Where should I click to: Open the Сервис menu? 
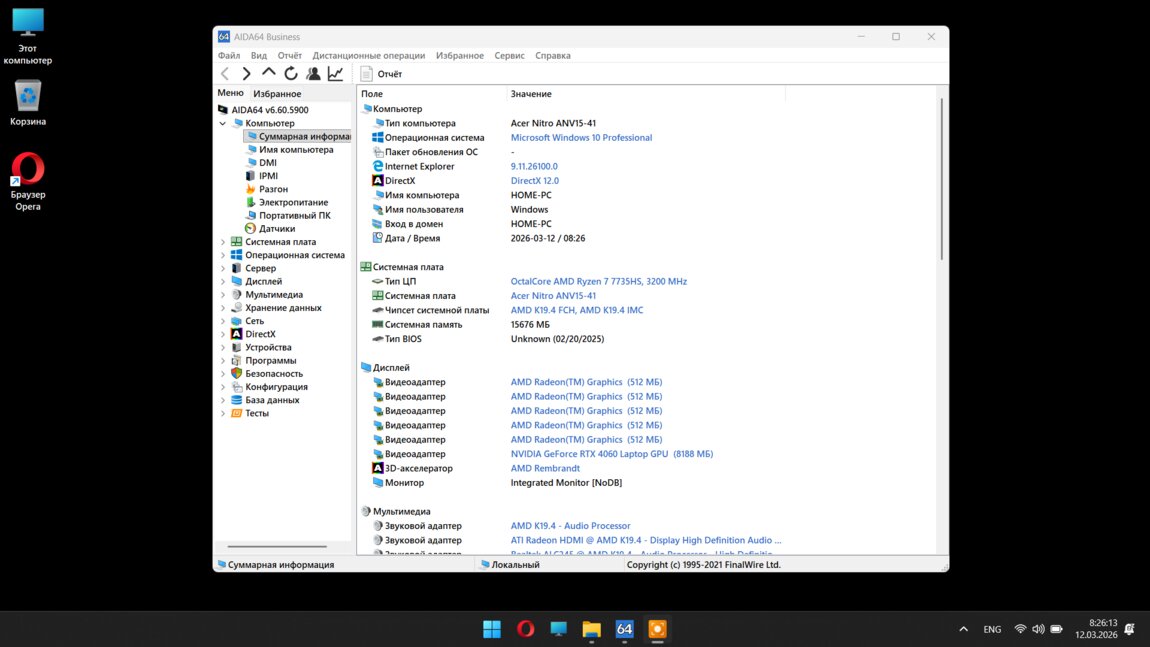point(509,56)
